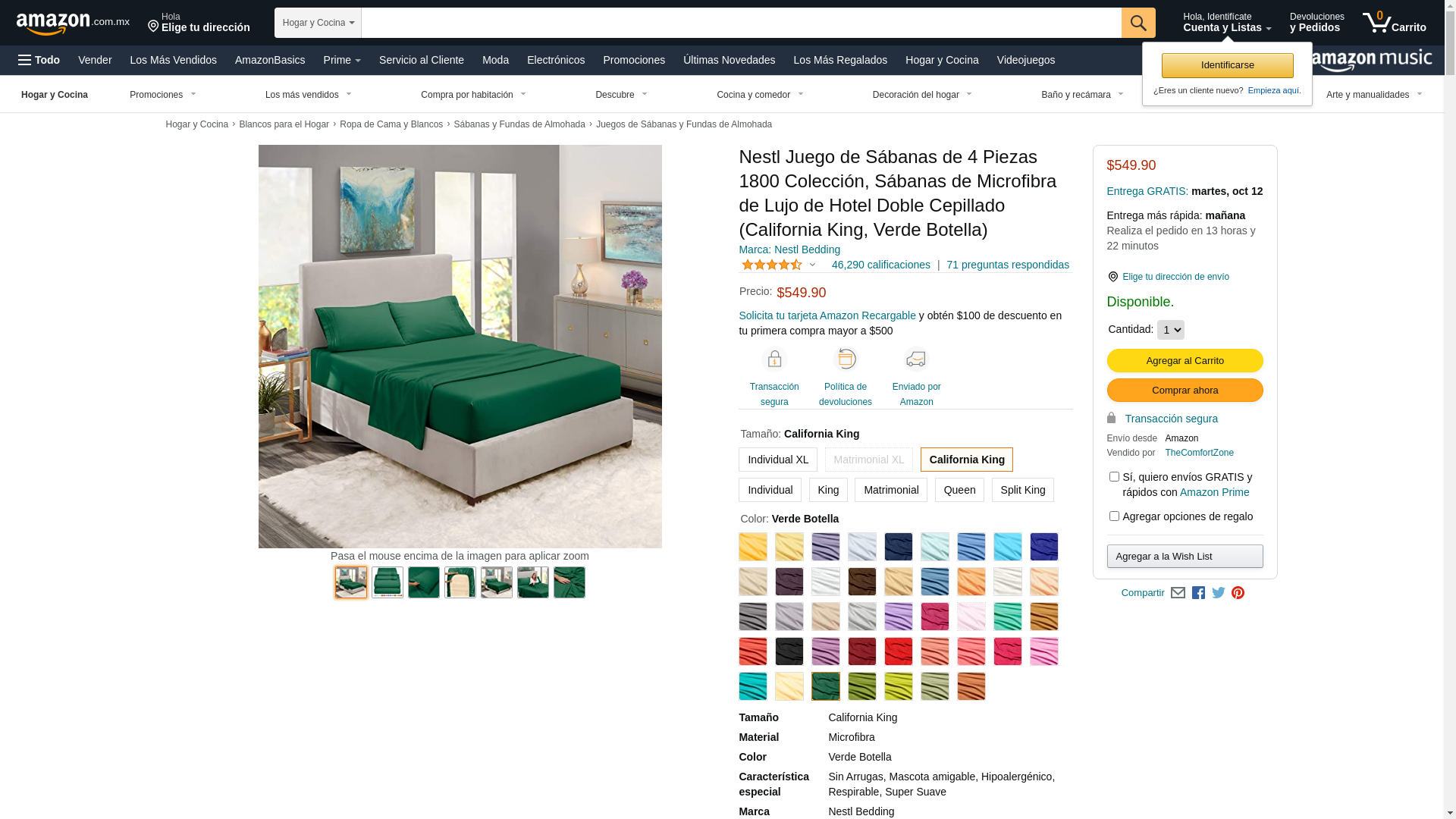This screenshot has width=1456, height=819.
Task: Expand the Hogar y Cocina search category dropdown
Action: [x=318, y=23]
